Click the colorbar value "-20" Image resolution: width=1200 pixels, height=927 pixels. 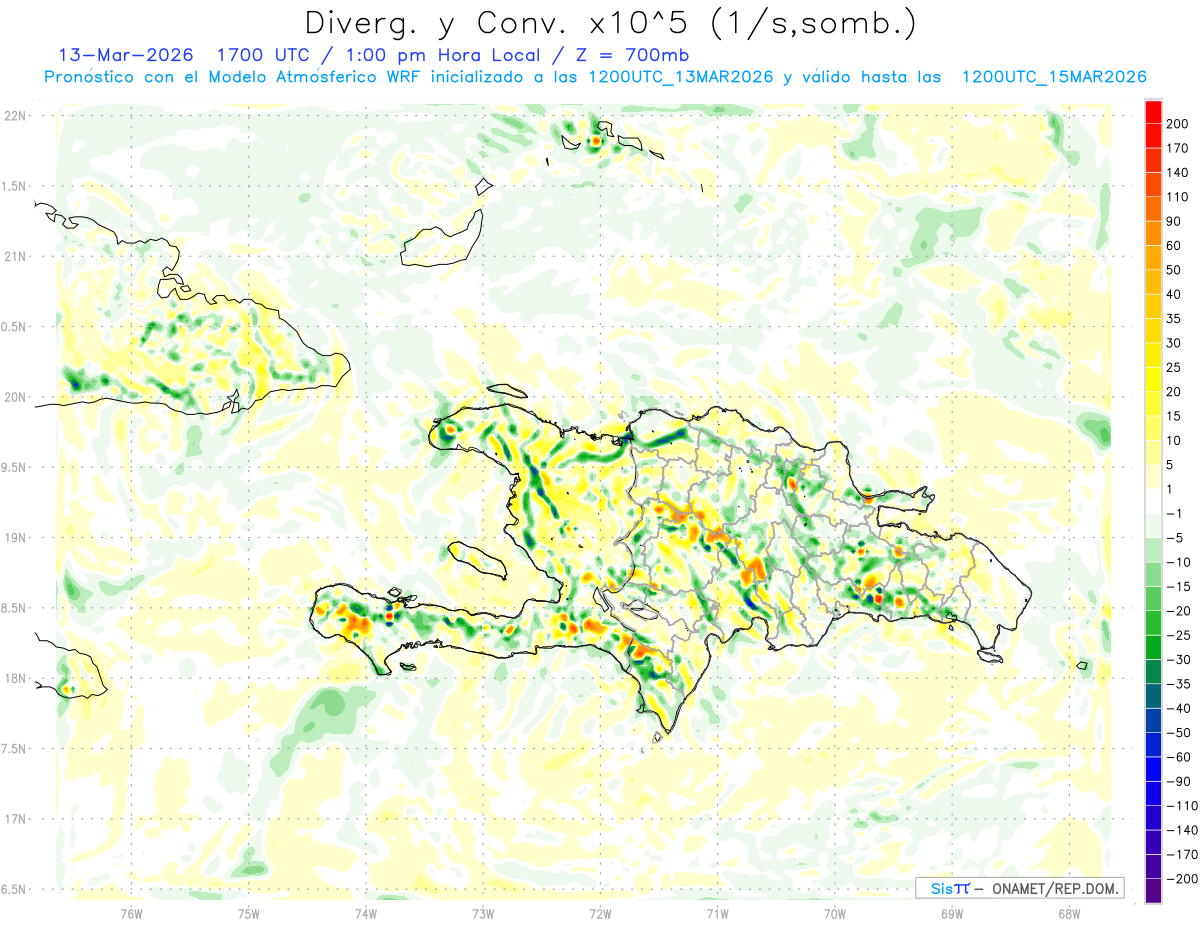point(1178,611)
